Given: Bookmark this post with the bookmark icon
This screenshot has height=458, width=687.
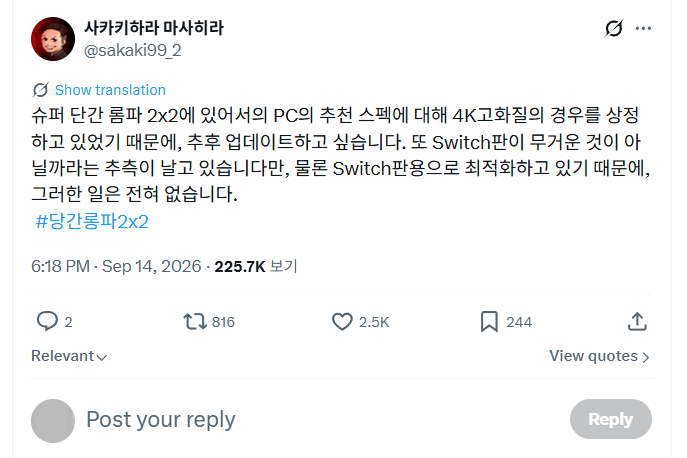Looking at the screenshot, I should [x=489, y=321].
